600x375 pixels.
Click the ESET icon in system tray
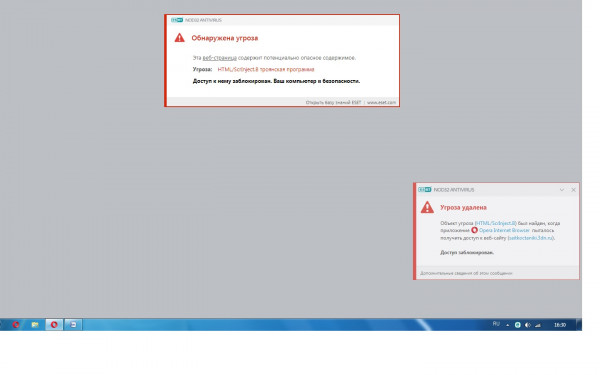pyautogui.click(x=517, y=325)
